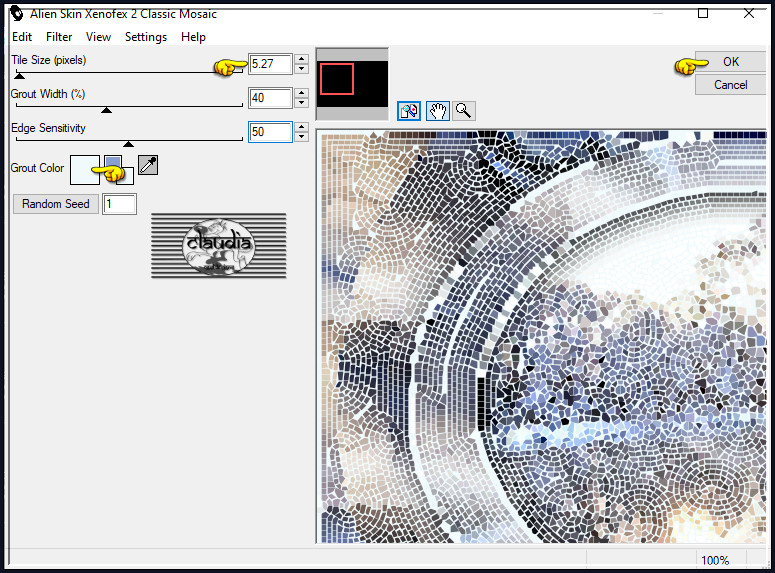
Task: Click the 100% zoom status entry
Action: click(x=715, y=560)
